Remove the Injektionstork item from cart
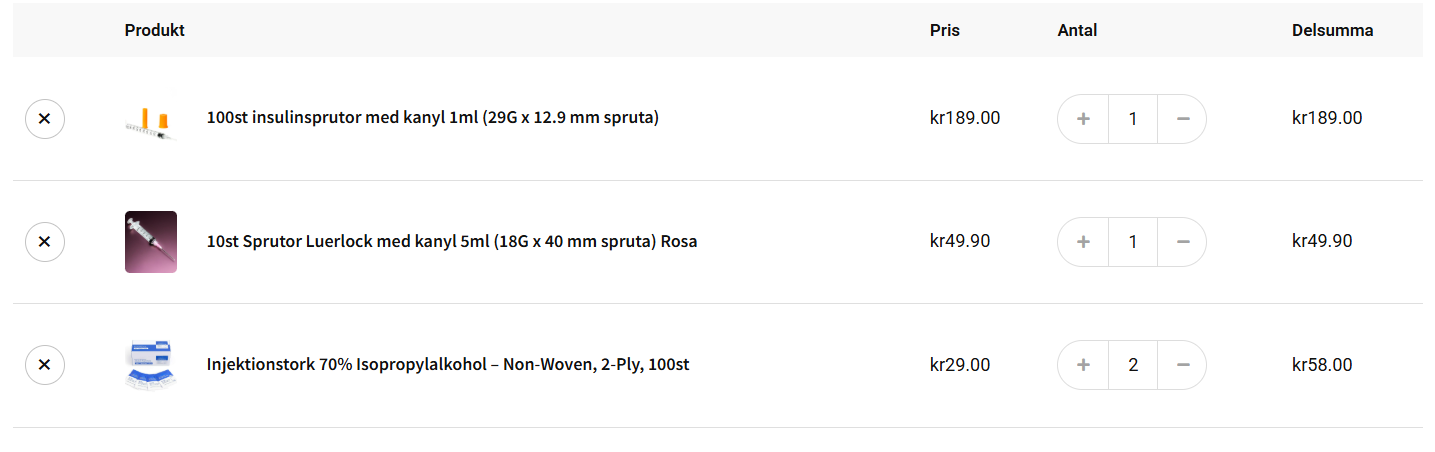The height and width of the screenshot is (452, 1435). point(44,365)
